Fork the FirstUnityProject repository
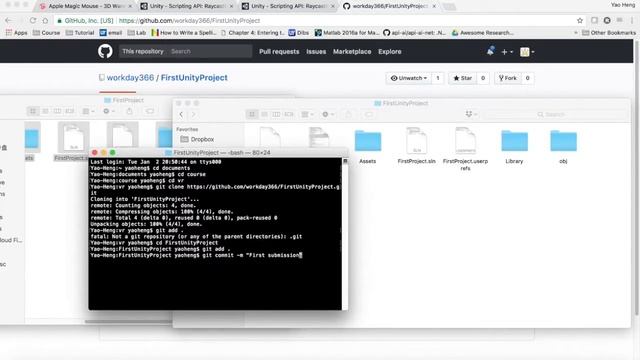This screenshot has height=360, width=640. (x=508, y=78)
